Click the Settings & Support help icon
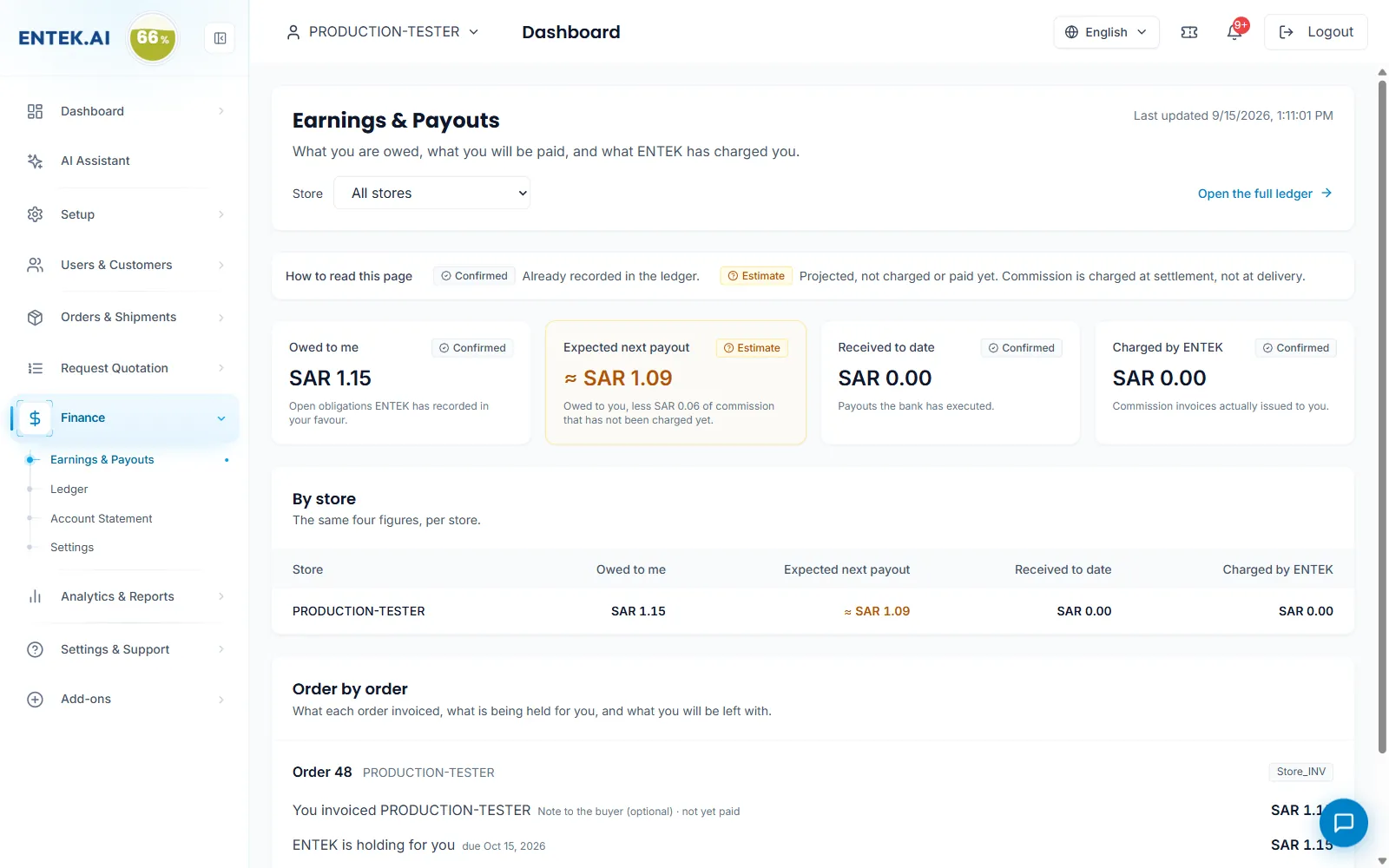 tap(35, 649)
